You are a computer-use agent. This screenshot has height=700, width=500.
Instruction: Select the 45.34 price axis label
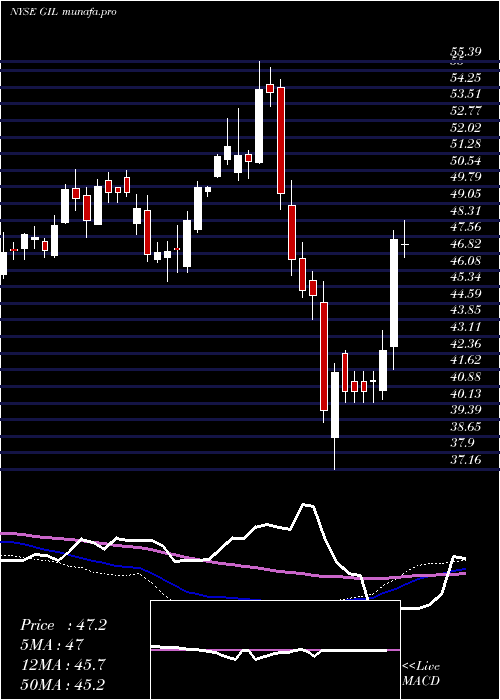pos(466,277)
